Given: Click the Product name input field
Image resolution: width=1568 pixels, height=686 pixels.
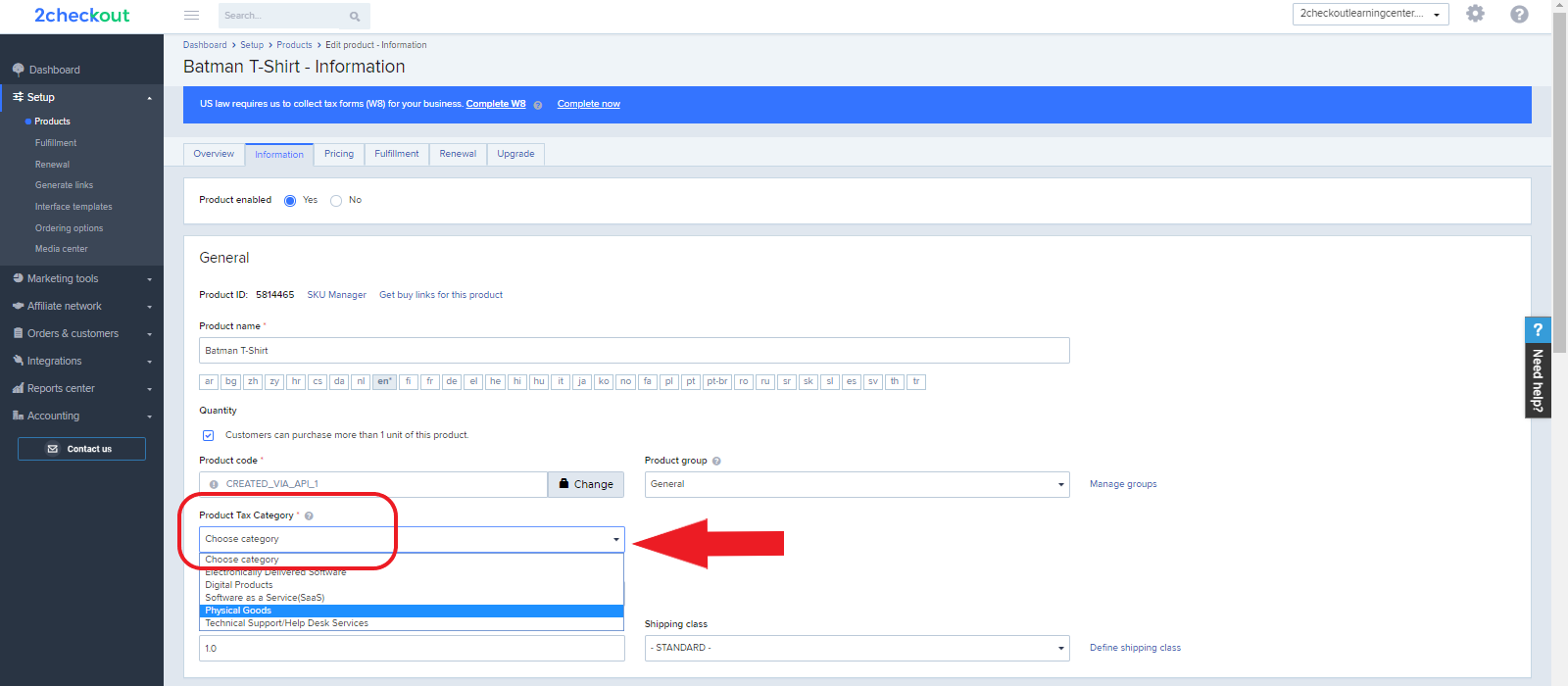Looking at the screenshot, I should click(x=634, y=351).
